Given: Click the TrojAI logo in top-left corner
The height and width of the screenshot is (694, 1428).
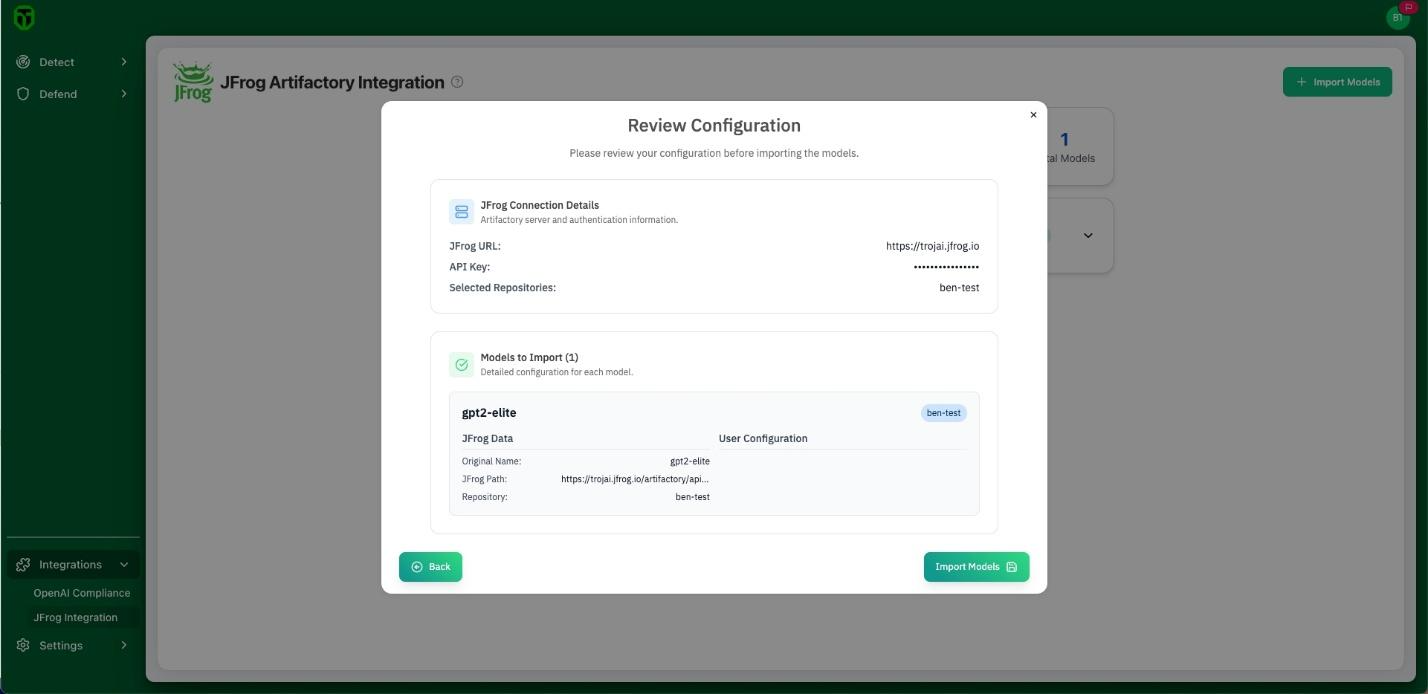Looking at the screenshot, I should tap(24, 18).
